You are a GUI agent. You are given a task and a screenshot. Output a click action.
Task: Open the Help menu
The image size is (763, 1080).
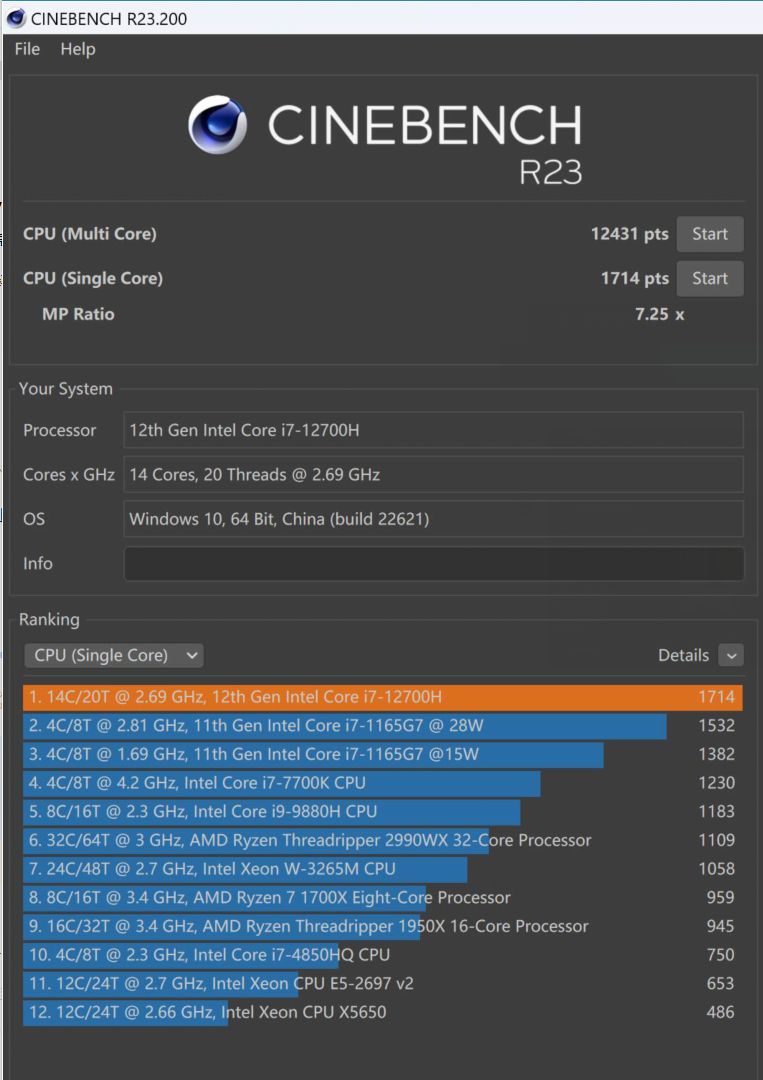(77, 49)
